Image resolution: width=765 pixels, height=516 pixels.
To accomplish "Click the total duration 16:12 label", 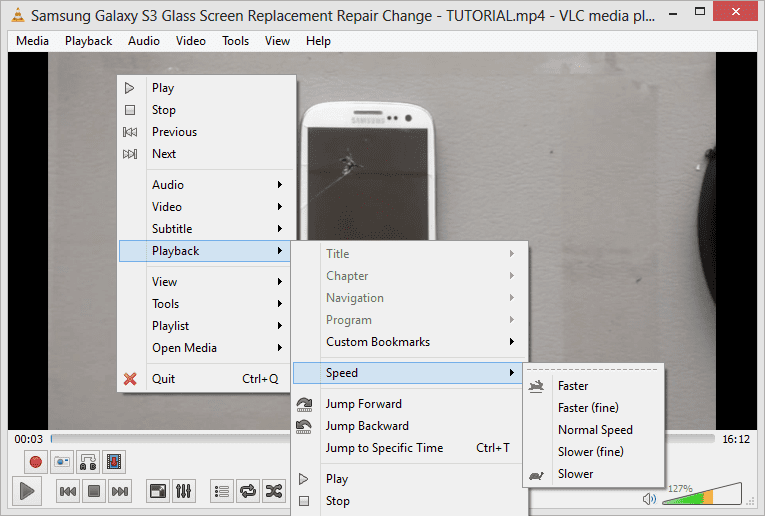I will [x=736, y=439].
